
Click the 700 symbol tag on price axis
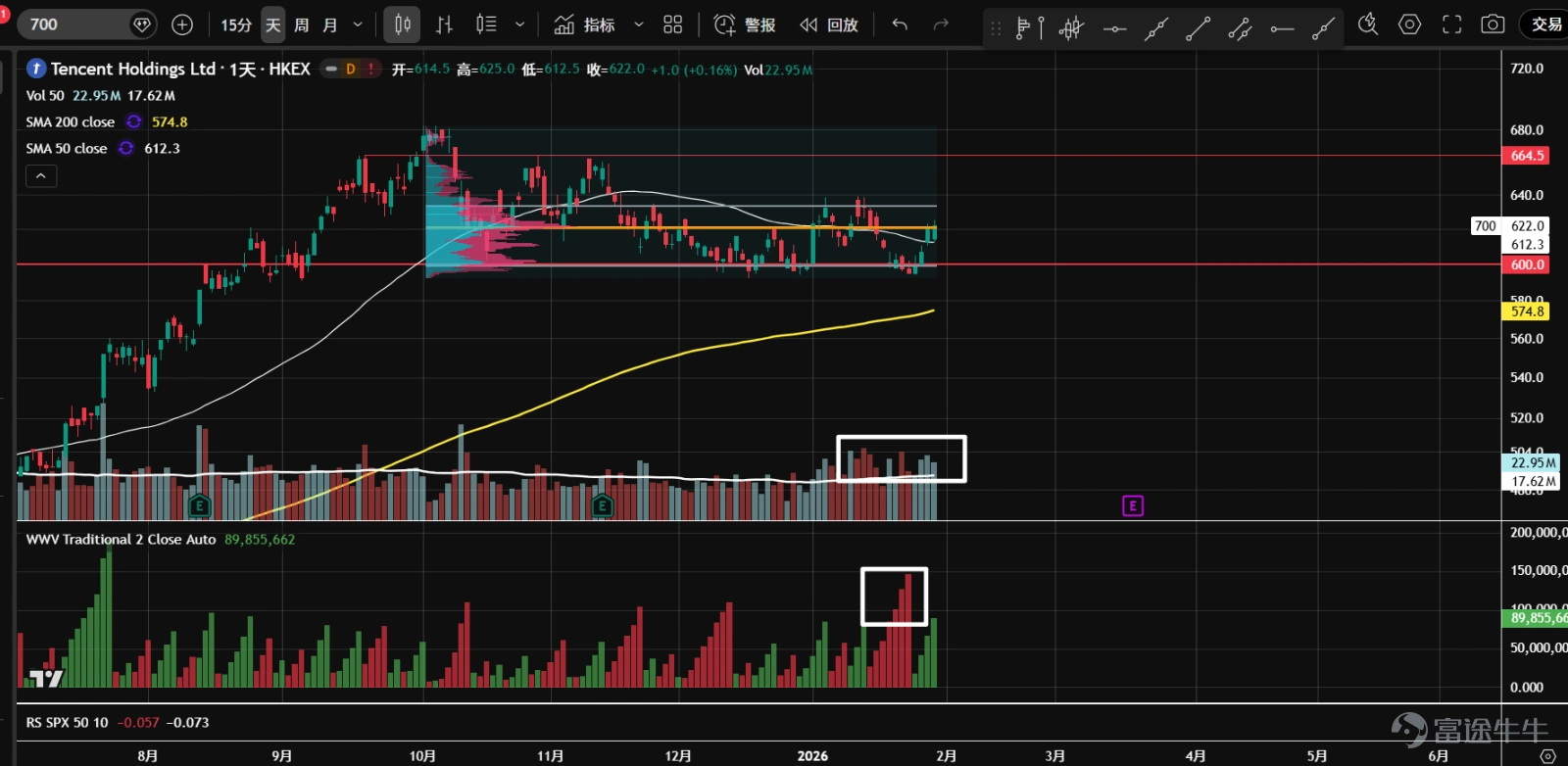1486,226
